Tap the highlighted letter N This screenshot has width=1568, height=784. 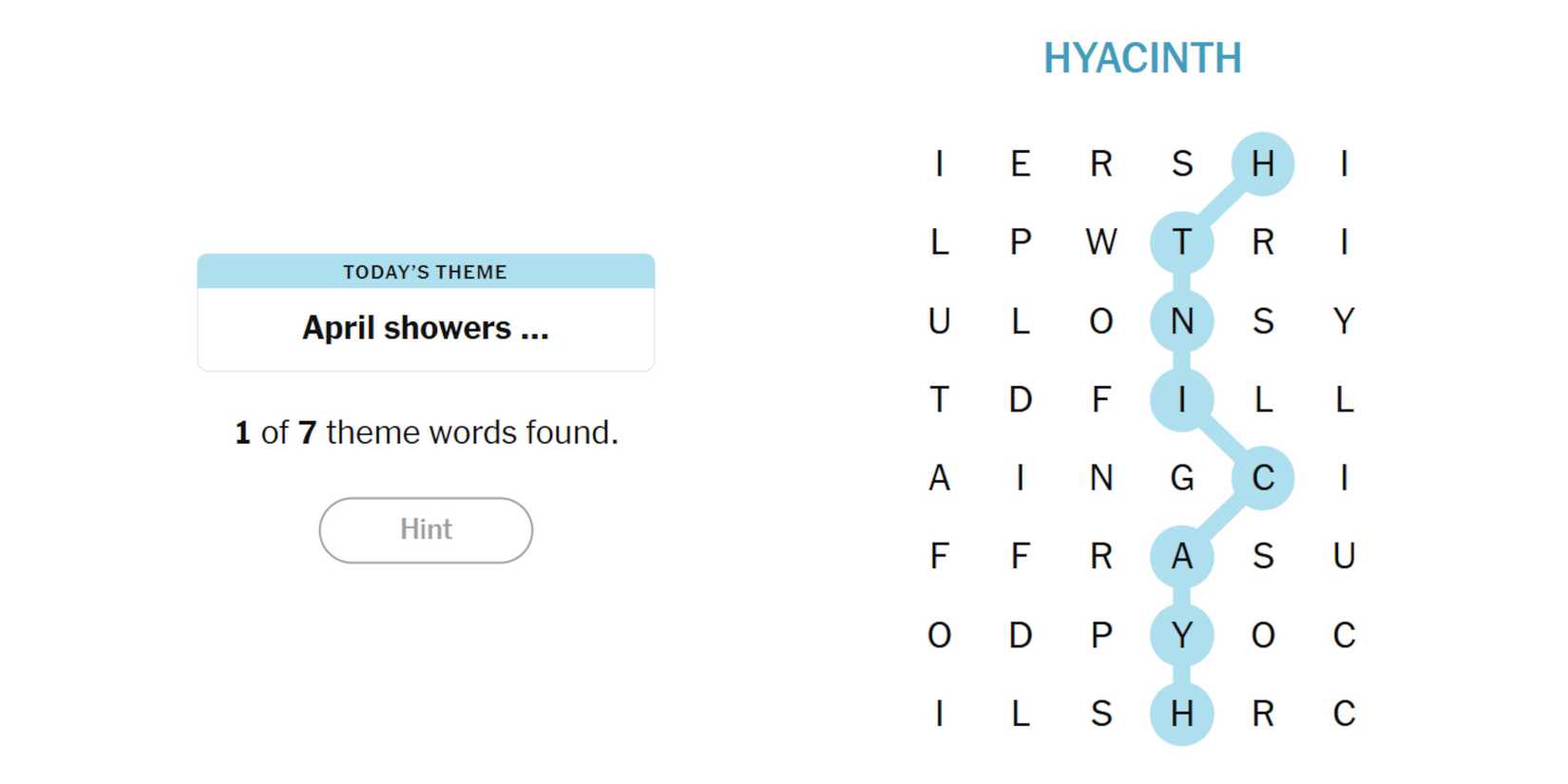pos(1182,321)
